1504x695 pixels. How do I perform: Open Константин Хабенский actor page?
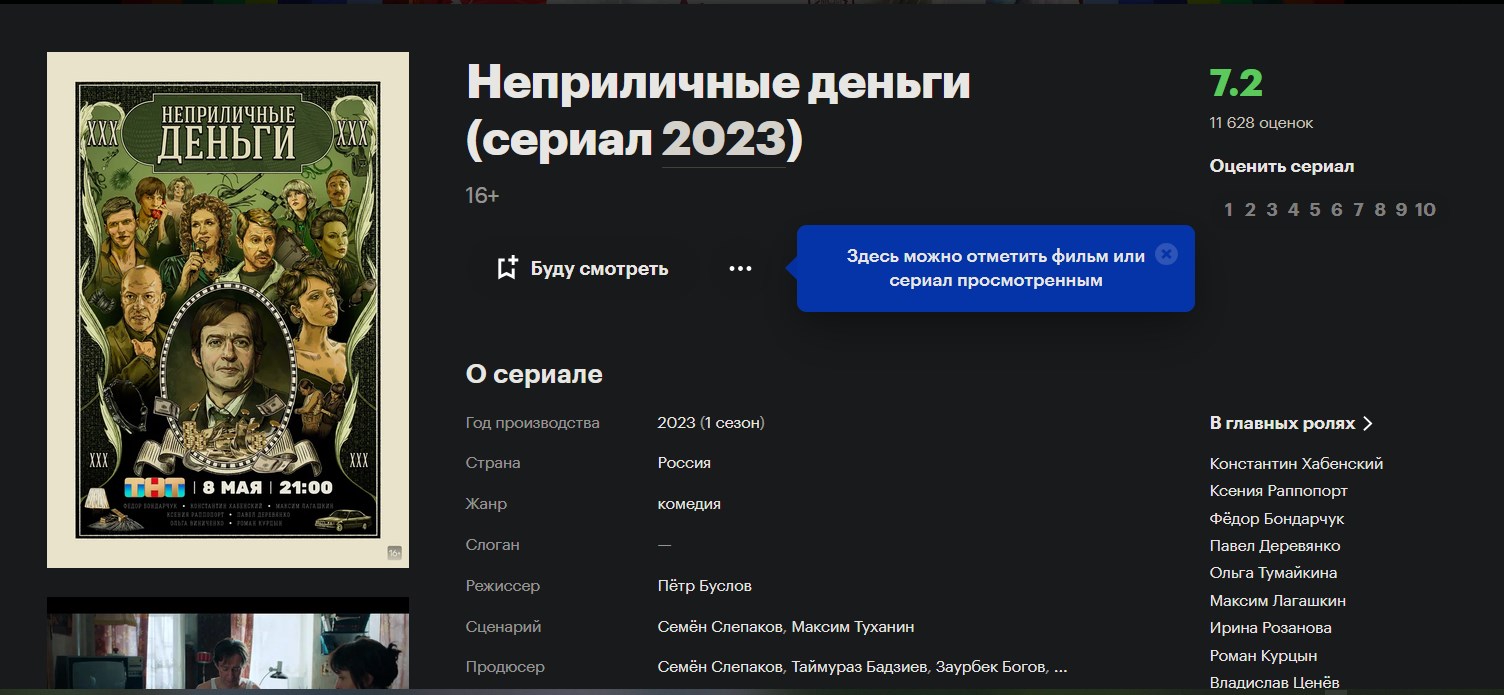tap(1296, 464)
